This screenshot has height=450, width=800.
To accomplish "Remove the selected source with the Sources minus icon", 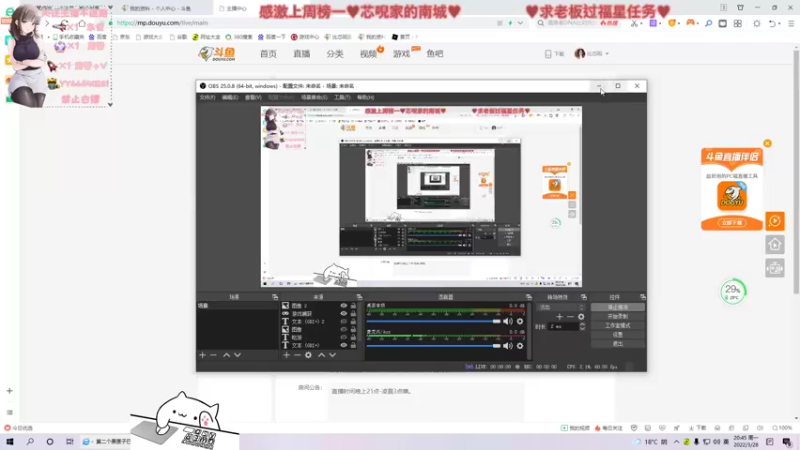I will tap(297, 355).
